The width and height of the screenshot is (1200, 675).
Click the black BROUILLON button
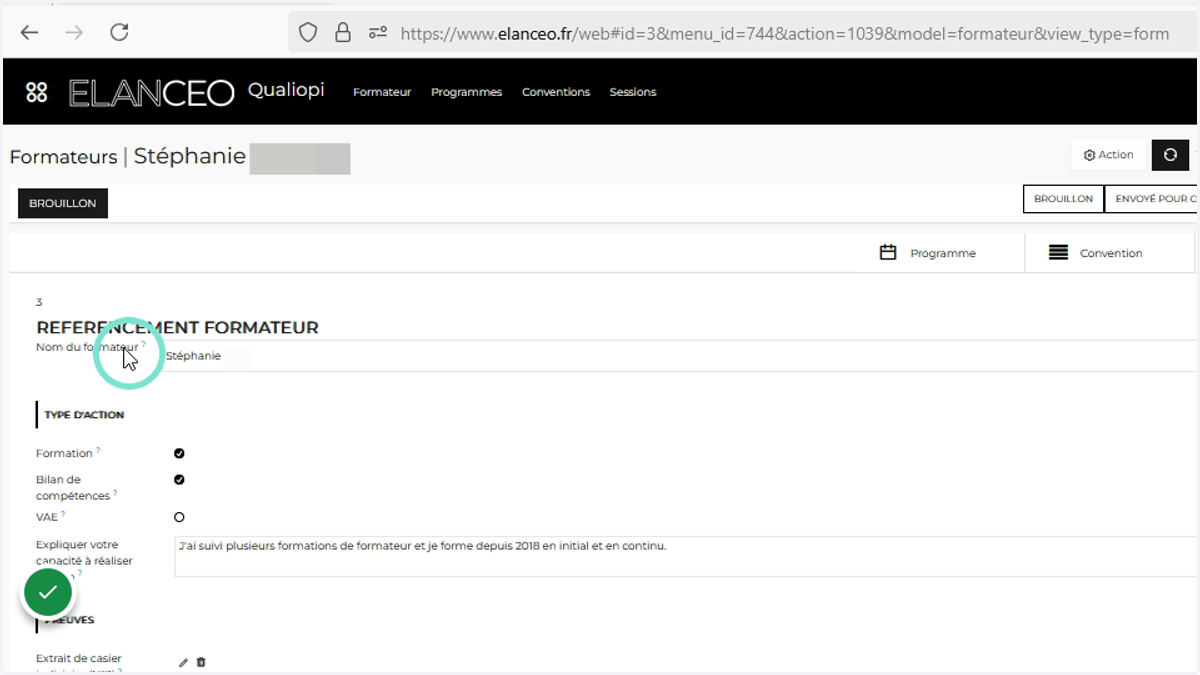(x=63, y=203)
